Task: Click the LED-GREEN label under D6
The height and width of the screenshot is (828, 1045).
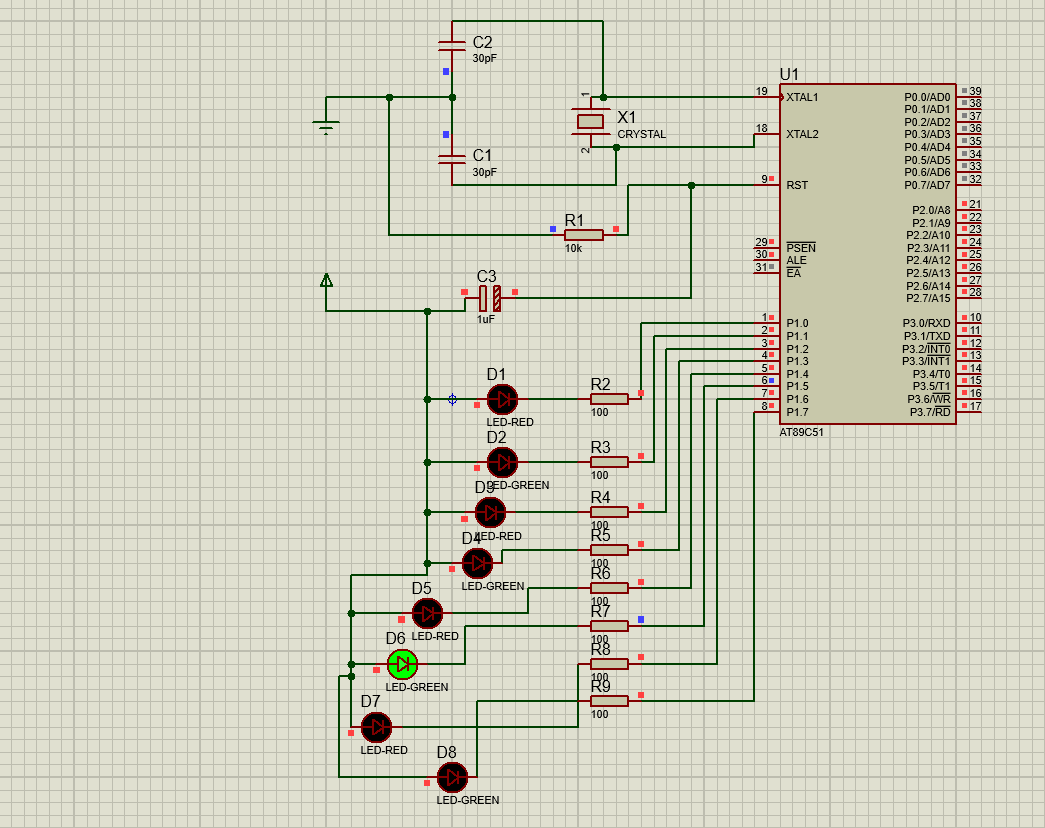Action: point(417,687)
